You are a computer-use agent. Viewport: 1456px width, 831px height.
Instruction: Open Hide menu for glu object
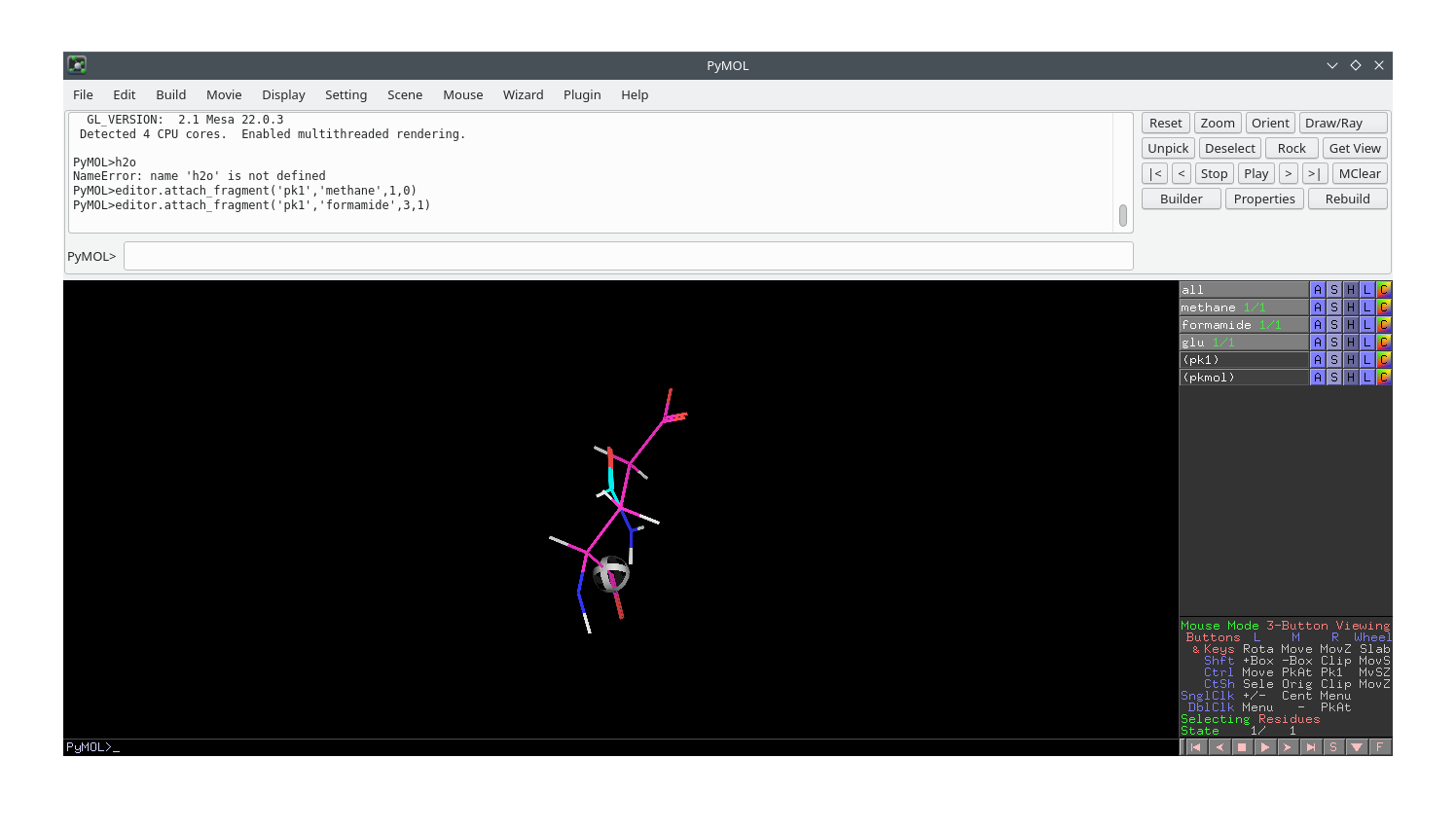click(x=1351, y=343)
